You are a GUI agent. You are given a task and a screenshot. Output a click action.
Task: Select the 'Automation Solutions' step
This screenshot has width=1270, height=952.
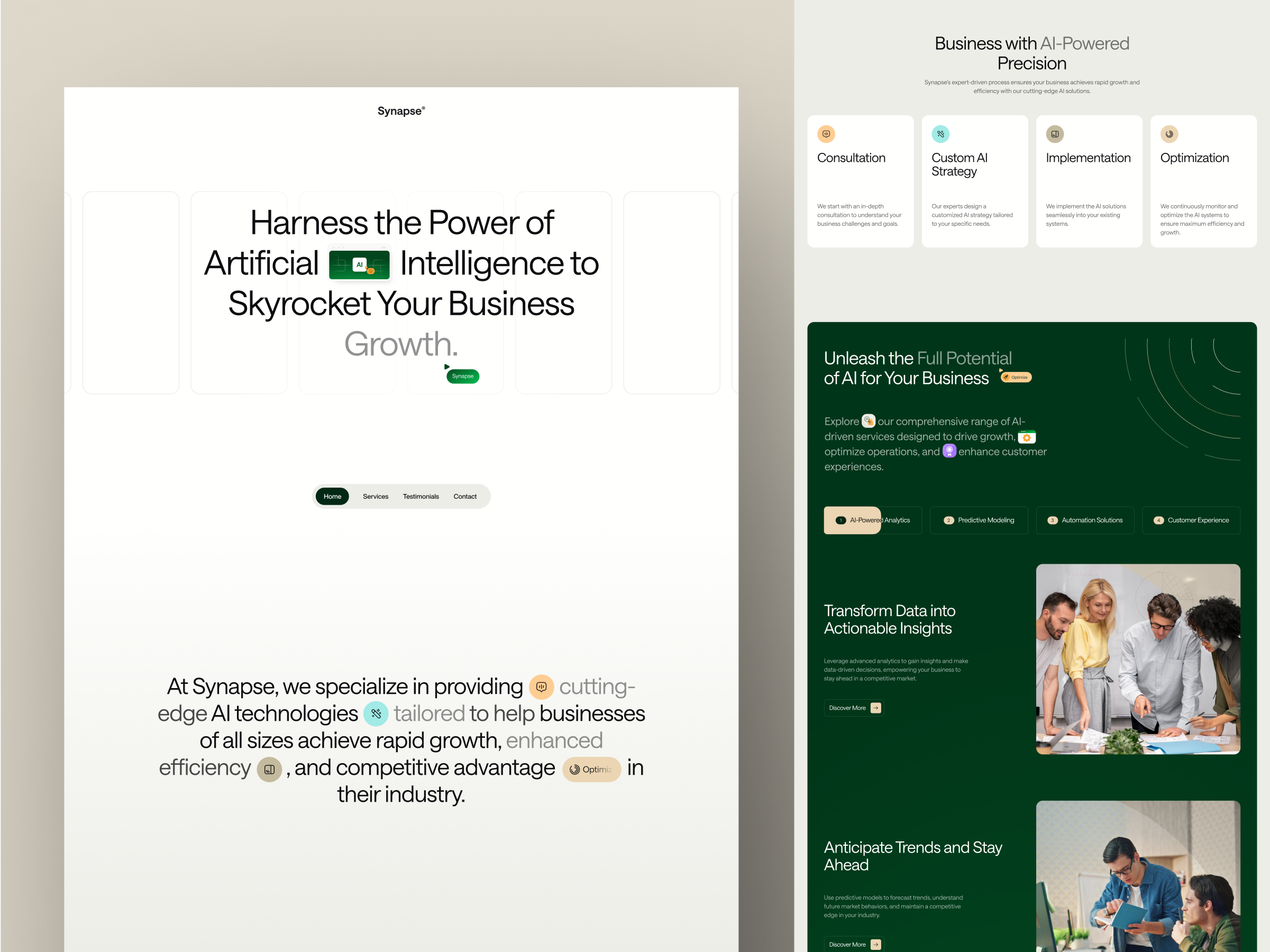pos(1085,520)
